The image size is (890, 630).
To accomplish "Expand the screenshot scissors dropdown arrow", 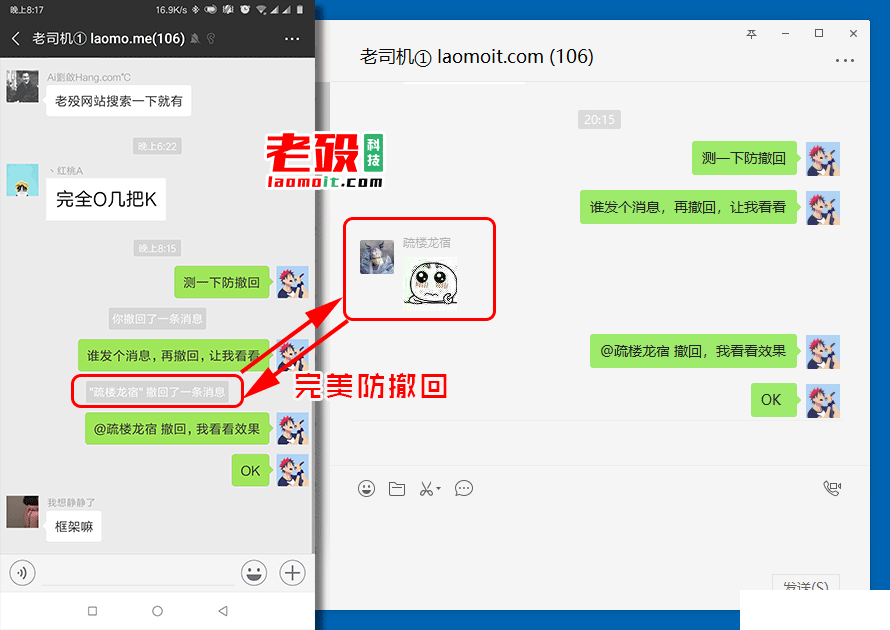I will pos(438,488).
